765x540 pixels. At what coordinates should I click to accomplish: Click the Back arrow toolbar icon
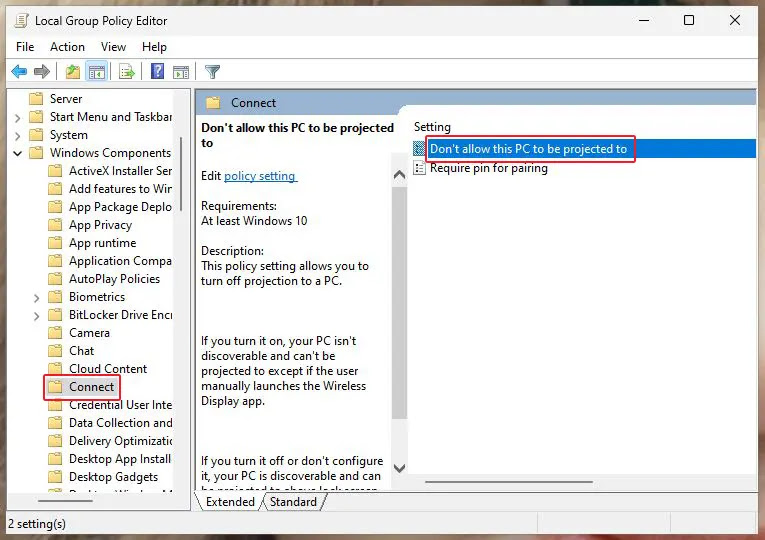(x=19, y=72)
